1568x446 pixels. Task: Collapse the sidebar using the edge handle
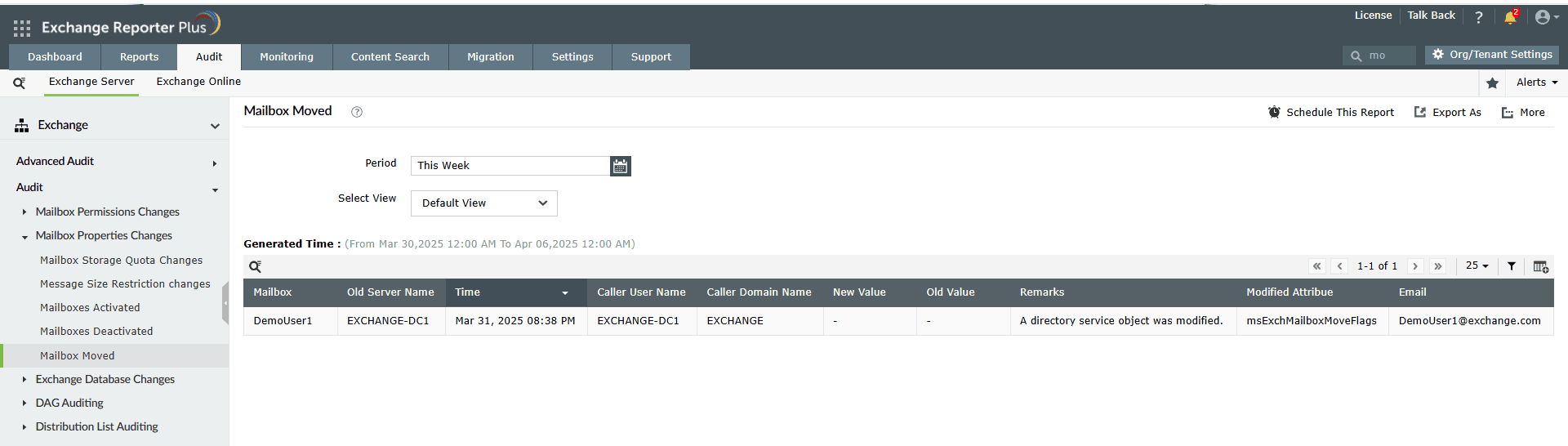pos(225,302)
